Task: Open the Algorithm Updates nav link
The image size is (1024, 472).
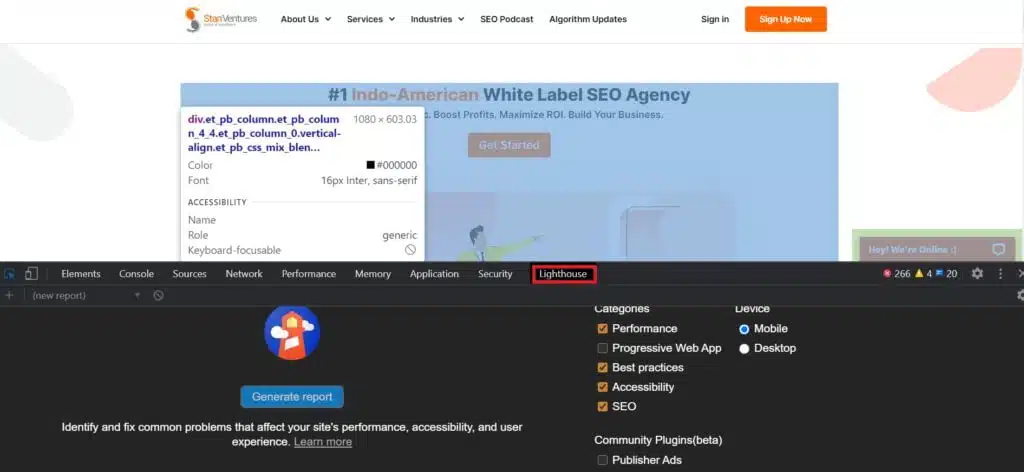Action: click(x=588, y=19)
